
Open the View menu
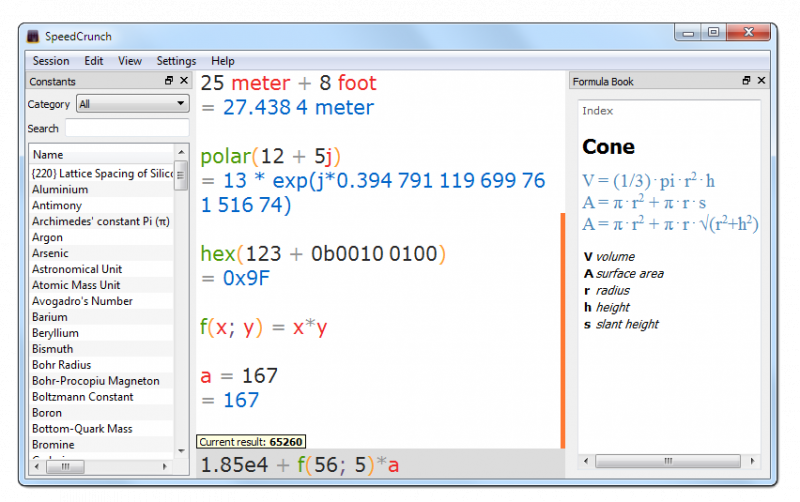coord(130,61)
